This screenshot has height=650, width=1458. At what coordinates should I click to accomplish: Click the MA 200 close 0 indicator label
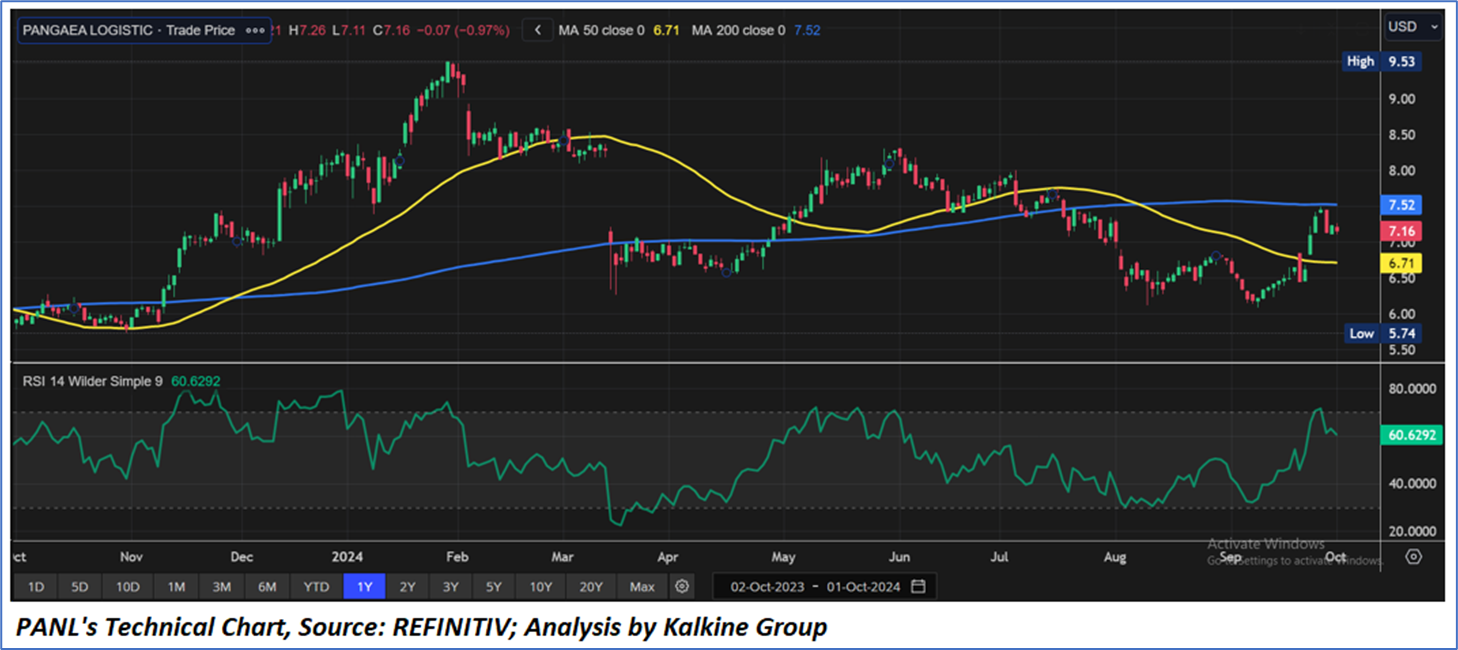(x=738, y=31)
